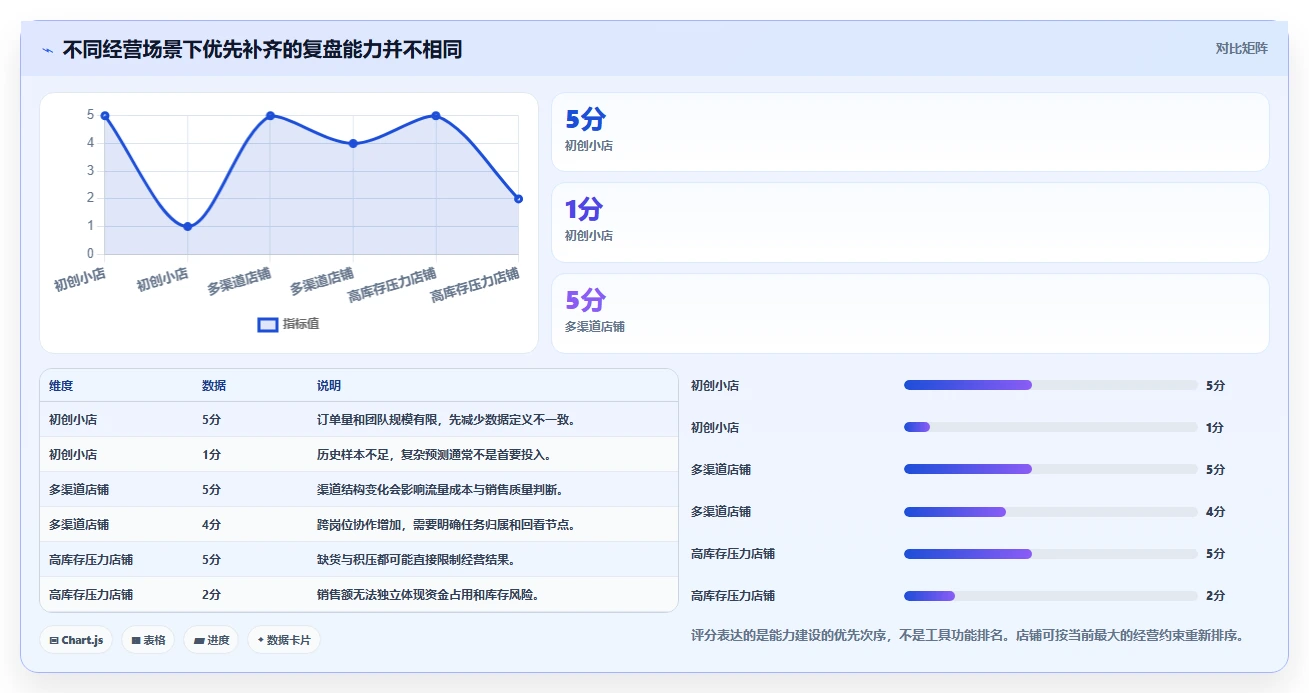Click the 多渠道店铺 progress bar showing 4分

click(x=1050, y=511)
